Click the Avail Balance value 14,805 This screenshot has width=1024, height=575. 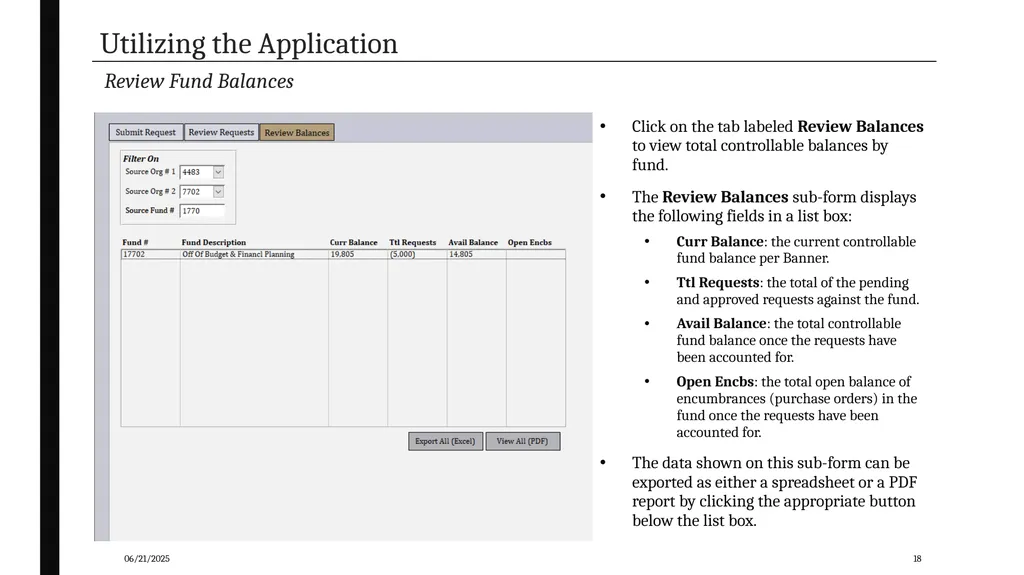[461, 254]
